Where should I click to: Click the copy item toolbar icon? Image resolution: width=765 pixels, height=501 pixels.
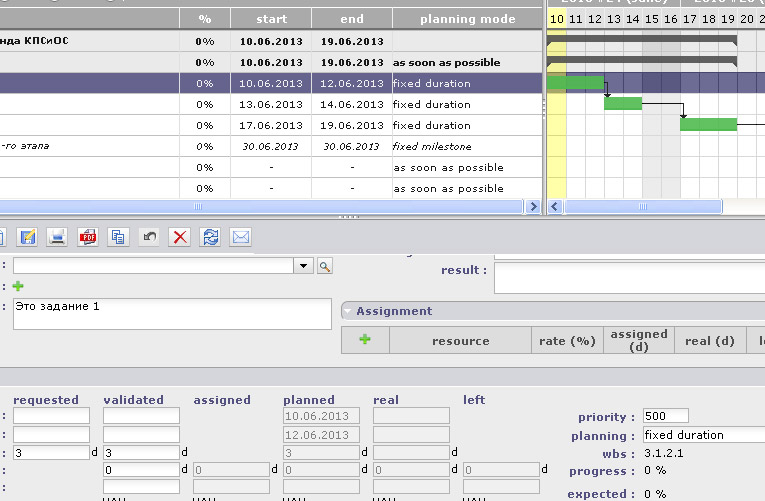[x=119, y=237]
